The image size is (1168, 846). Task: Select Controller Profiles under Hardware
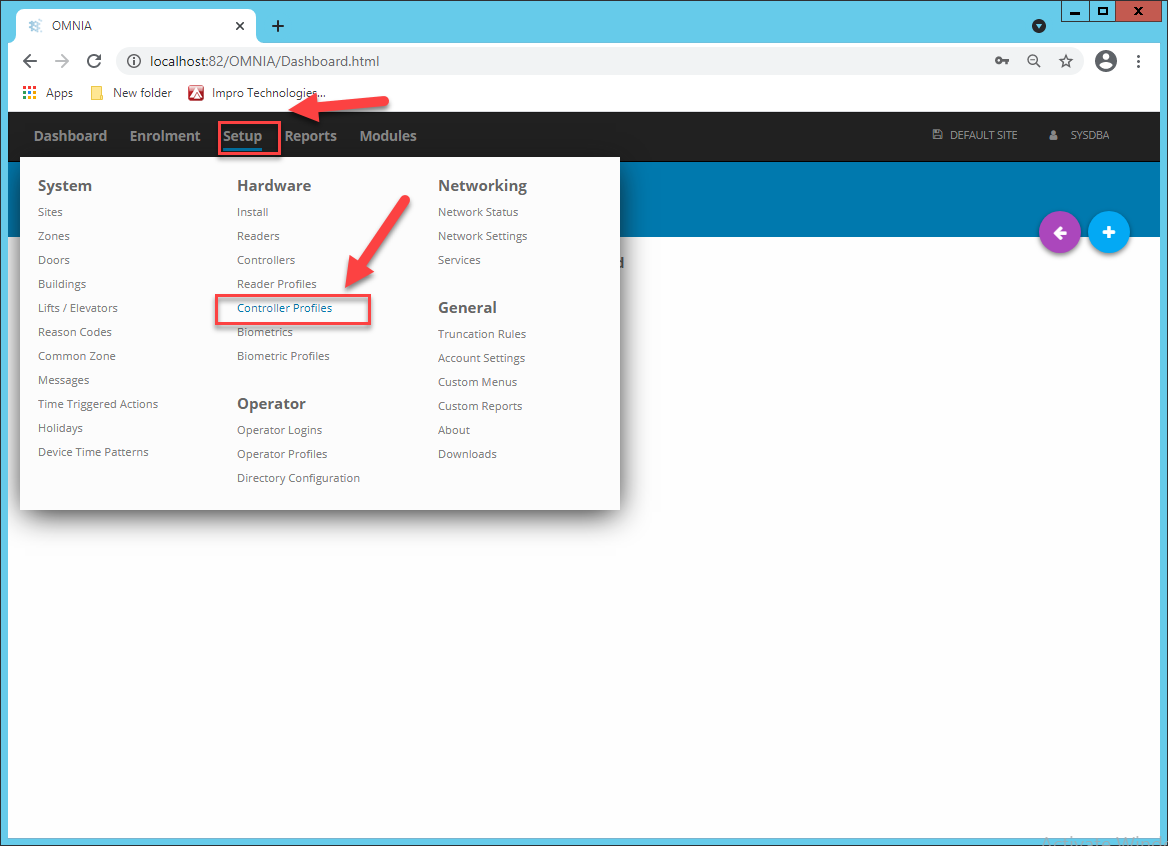(x=285, y=308)
